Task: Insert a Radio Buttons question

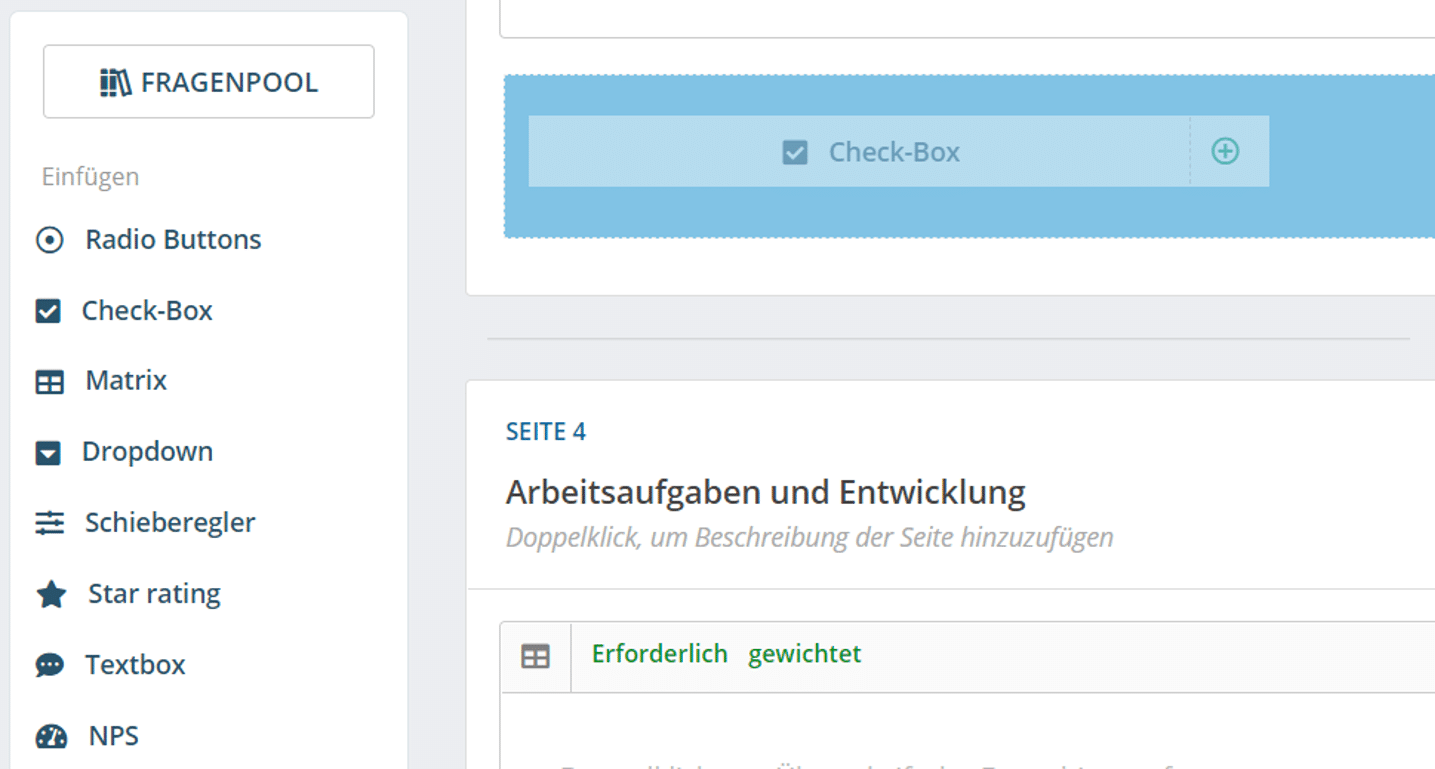Action: coord(173,240)
